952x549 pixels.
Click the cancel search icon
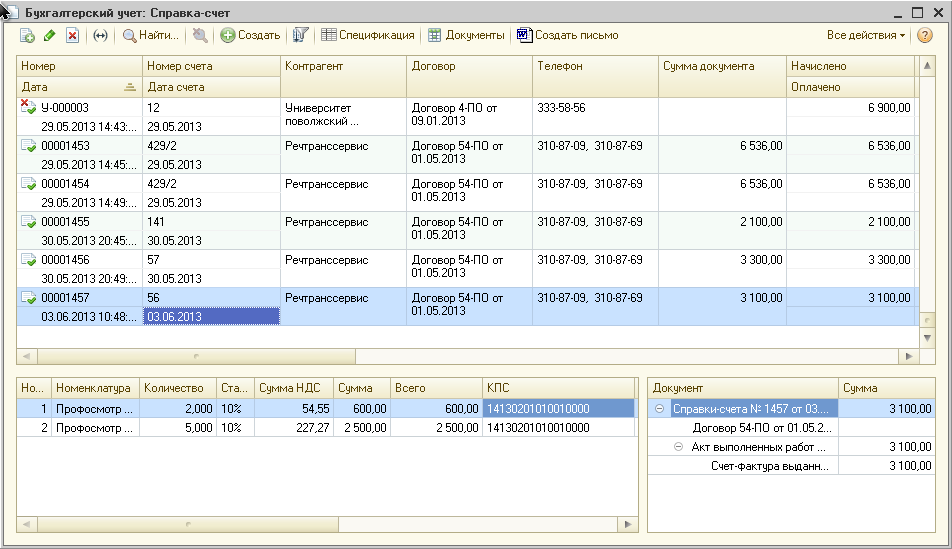point(200,35)
